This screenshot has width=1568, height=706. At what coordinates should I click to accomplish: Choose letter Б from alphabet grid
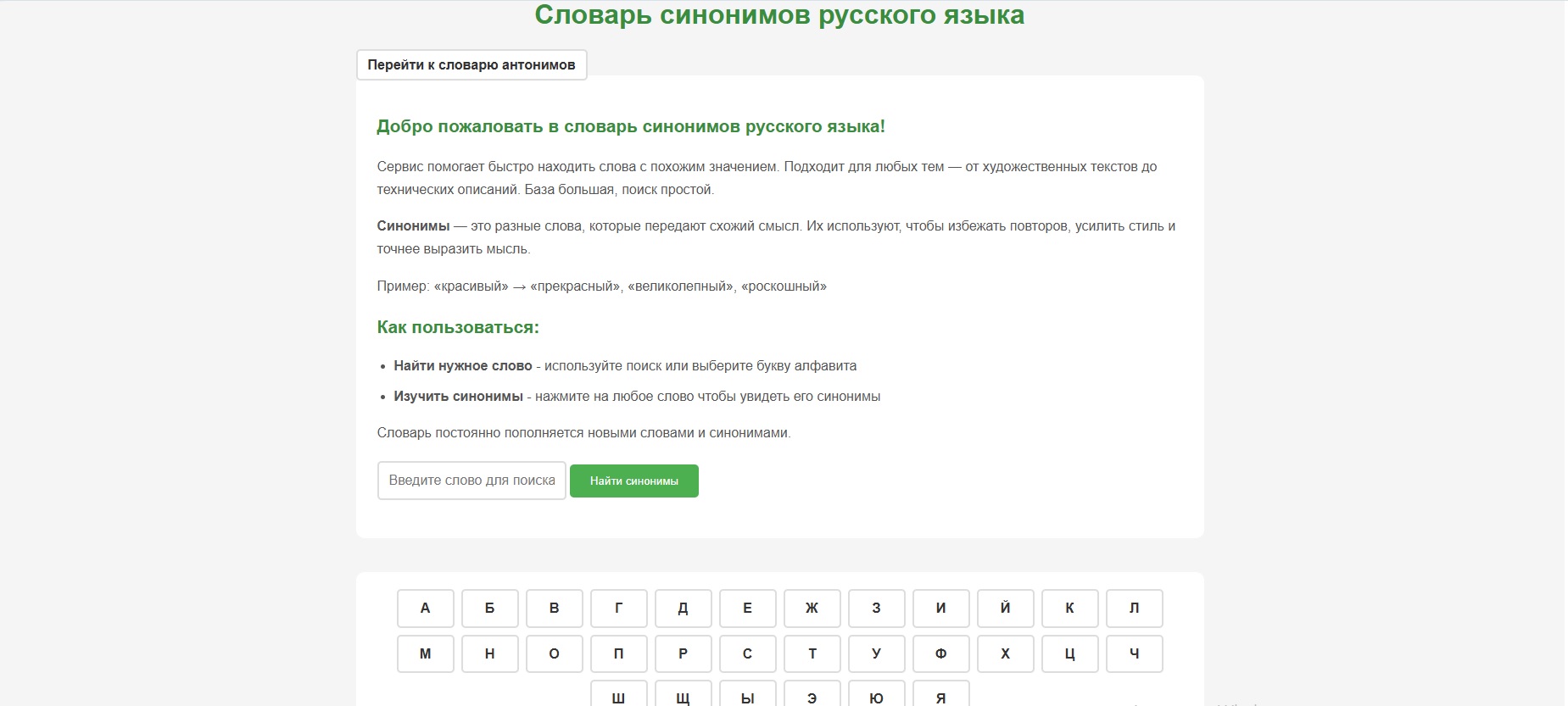(490, 609)
